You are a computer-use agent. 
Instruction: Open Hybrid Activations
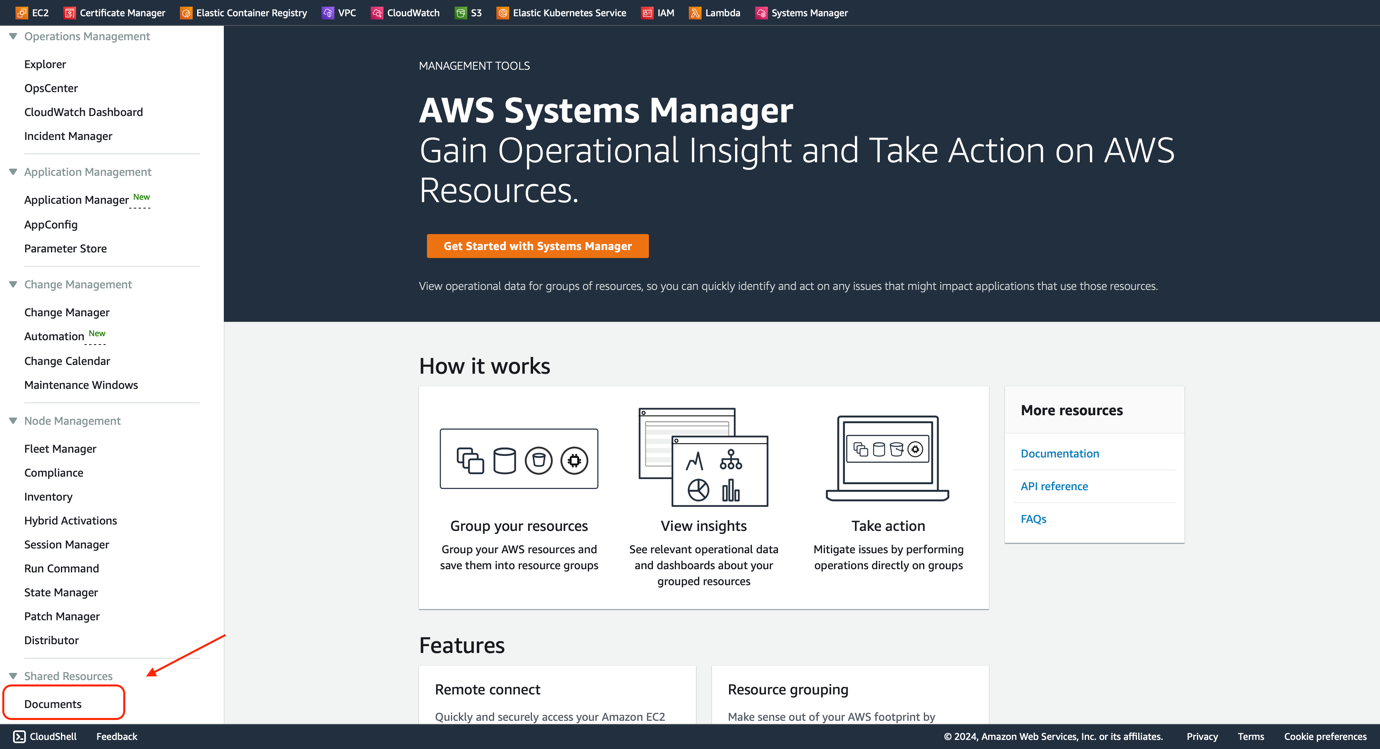(70, 521)
